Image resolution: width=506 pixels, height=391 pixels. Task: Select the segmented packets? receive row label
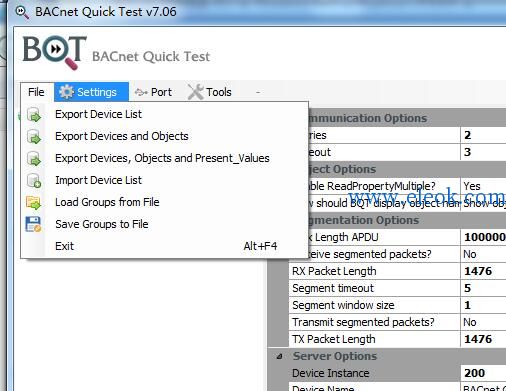tap(369, 254)
